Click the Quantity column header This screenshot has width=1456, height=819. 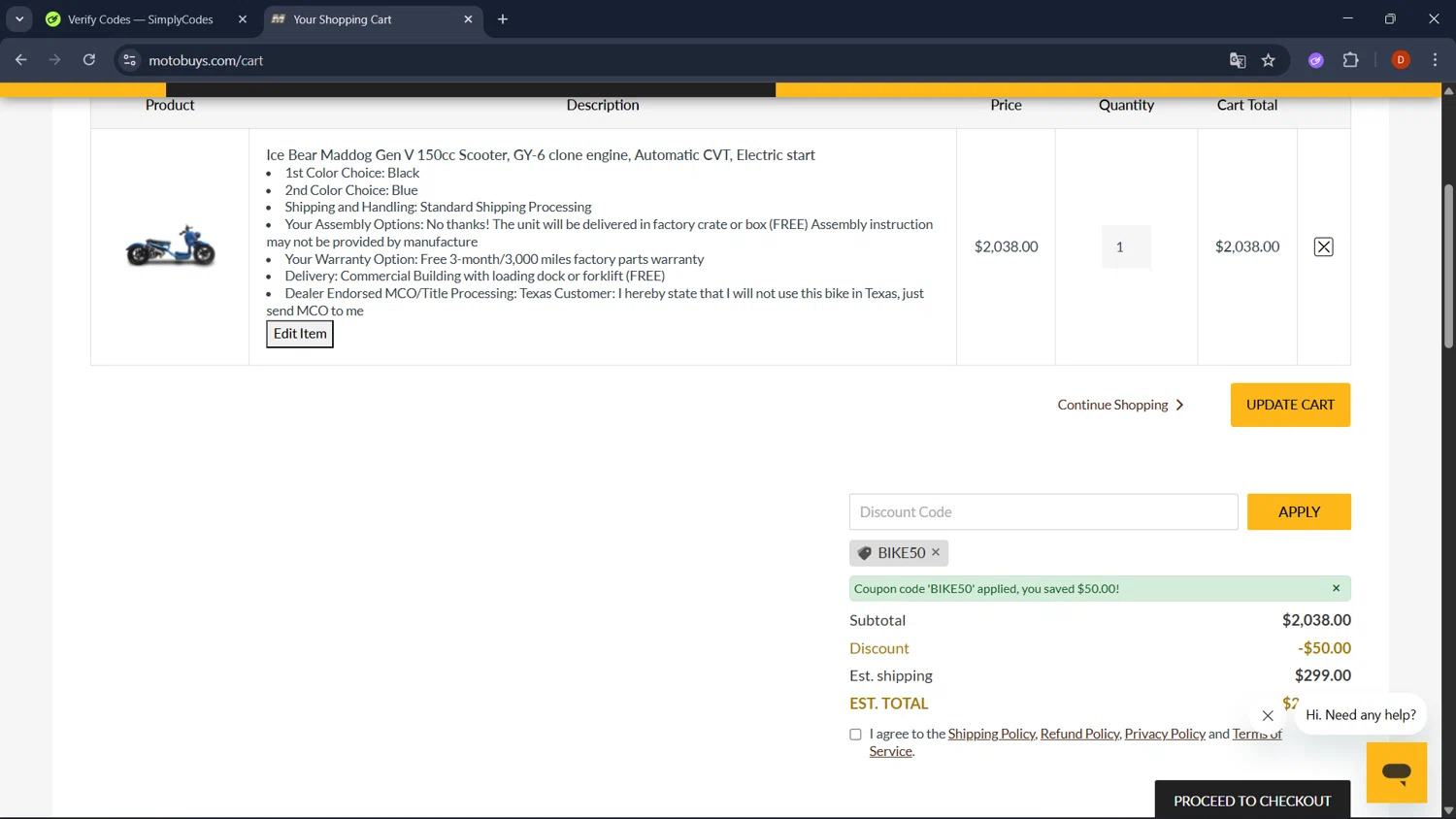(1126, 105)
